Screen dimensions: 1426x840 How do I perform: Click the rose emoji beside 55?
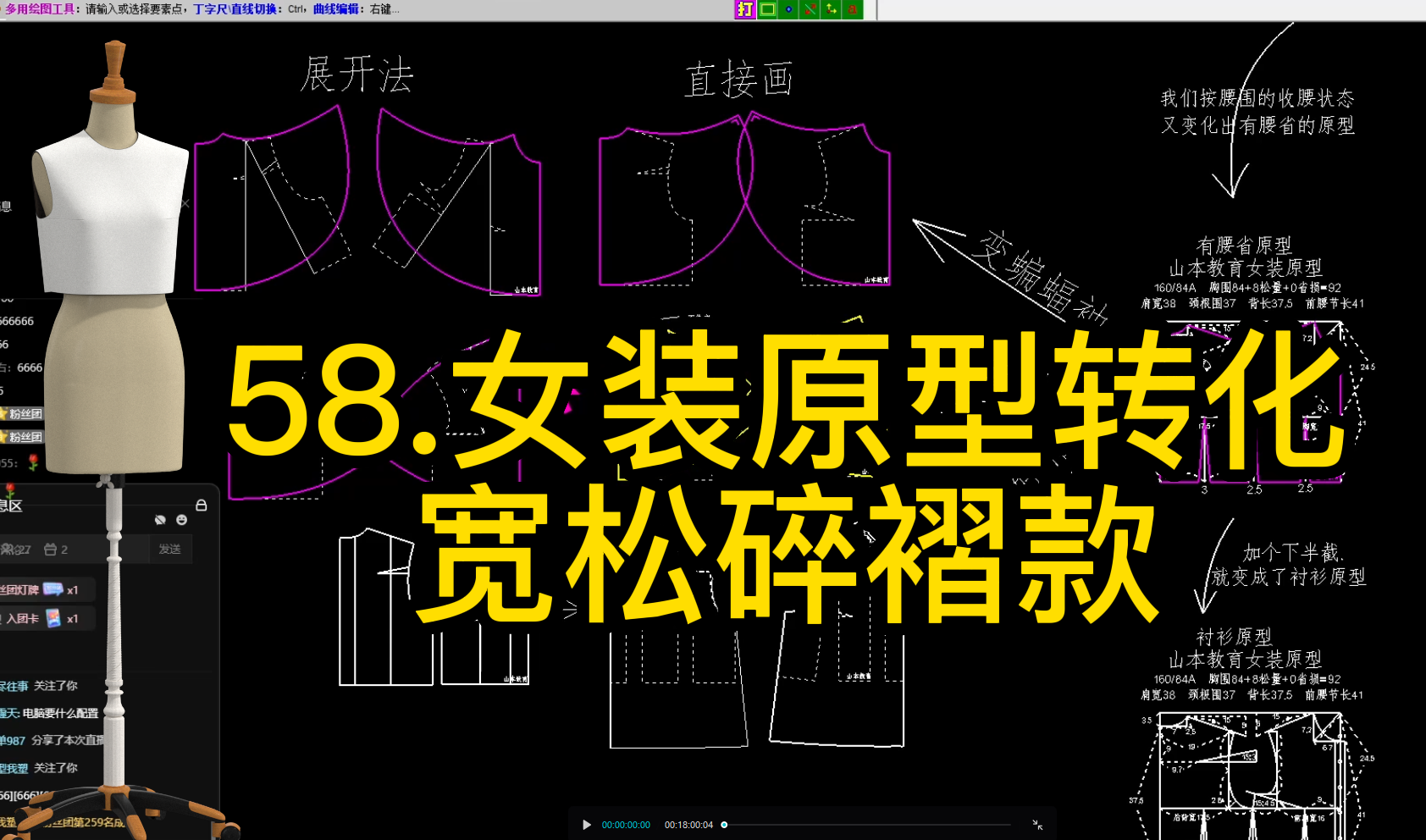tap(33, 462)
